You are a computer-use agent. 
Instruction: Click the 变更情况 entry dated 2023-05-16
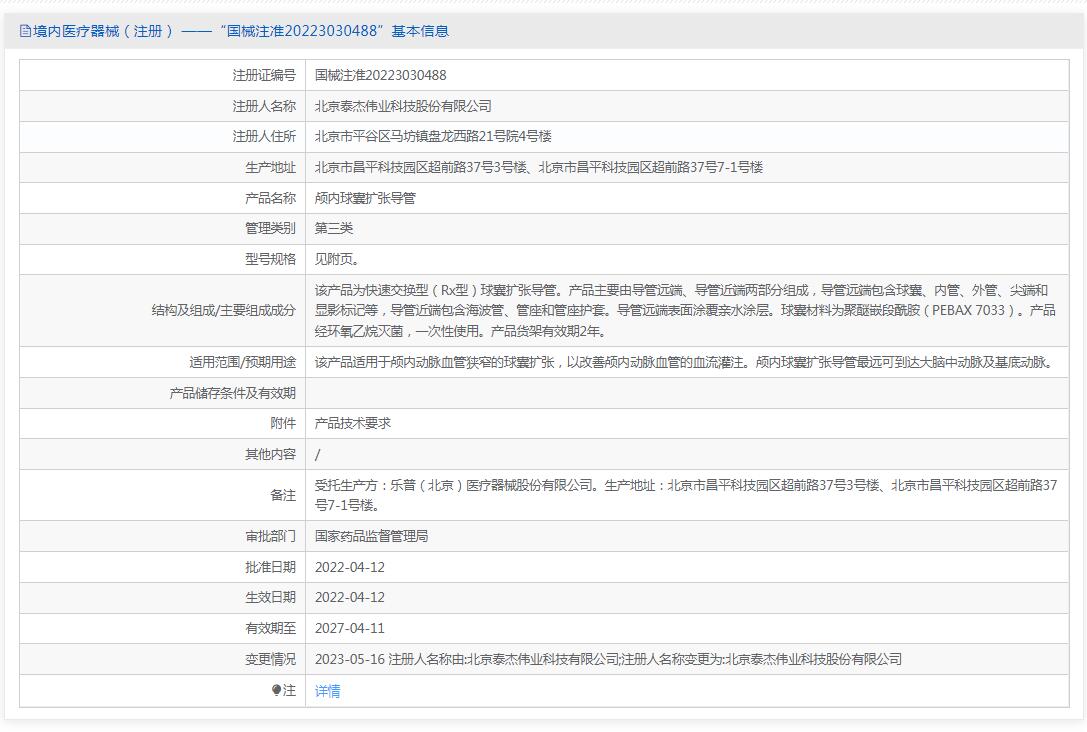point(608,659)
